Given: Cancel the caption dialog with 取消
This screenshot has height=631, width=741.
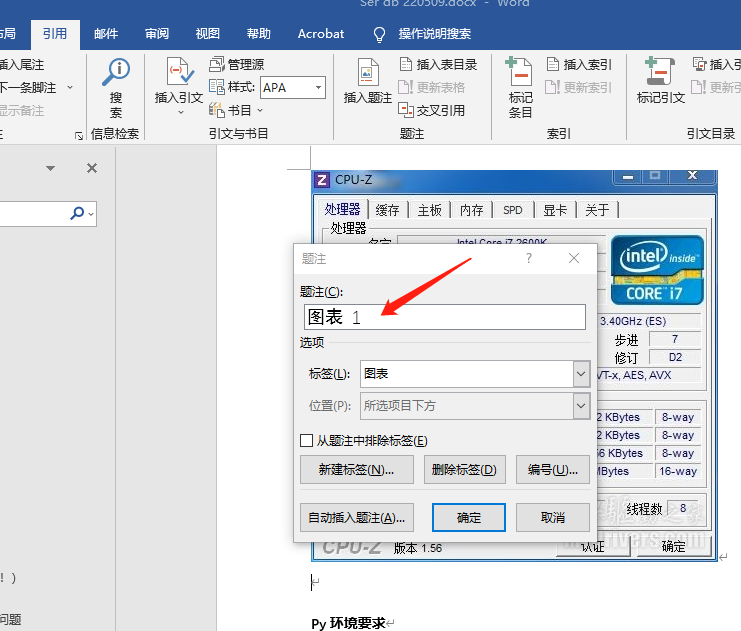Looking at the screenshot, I should tap(552, 518).
